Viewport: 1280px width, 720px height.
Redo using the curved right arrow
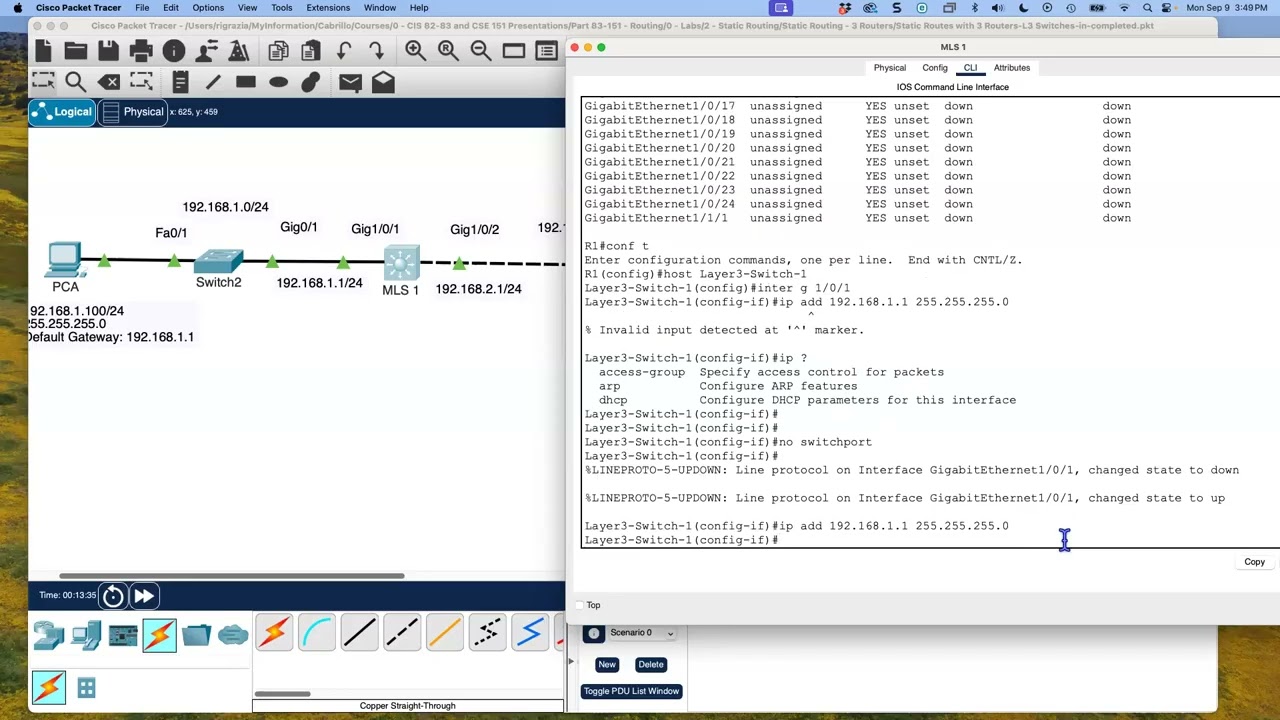(376, 50)
